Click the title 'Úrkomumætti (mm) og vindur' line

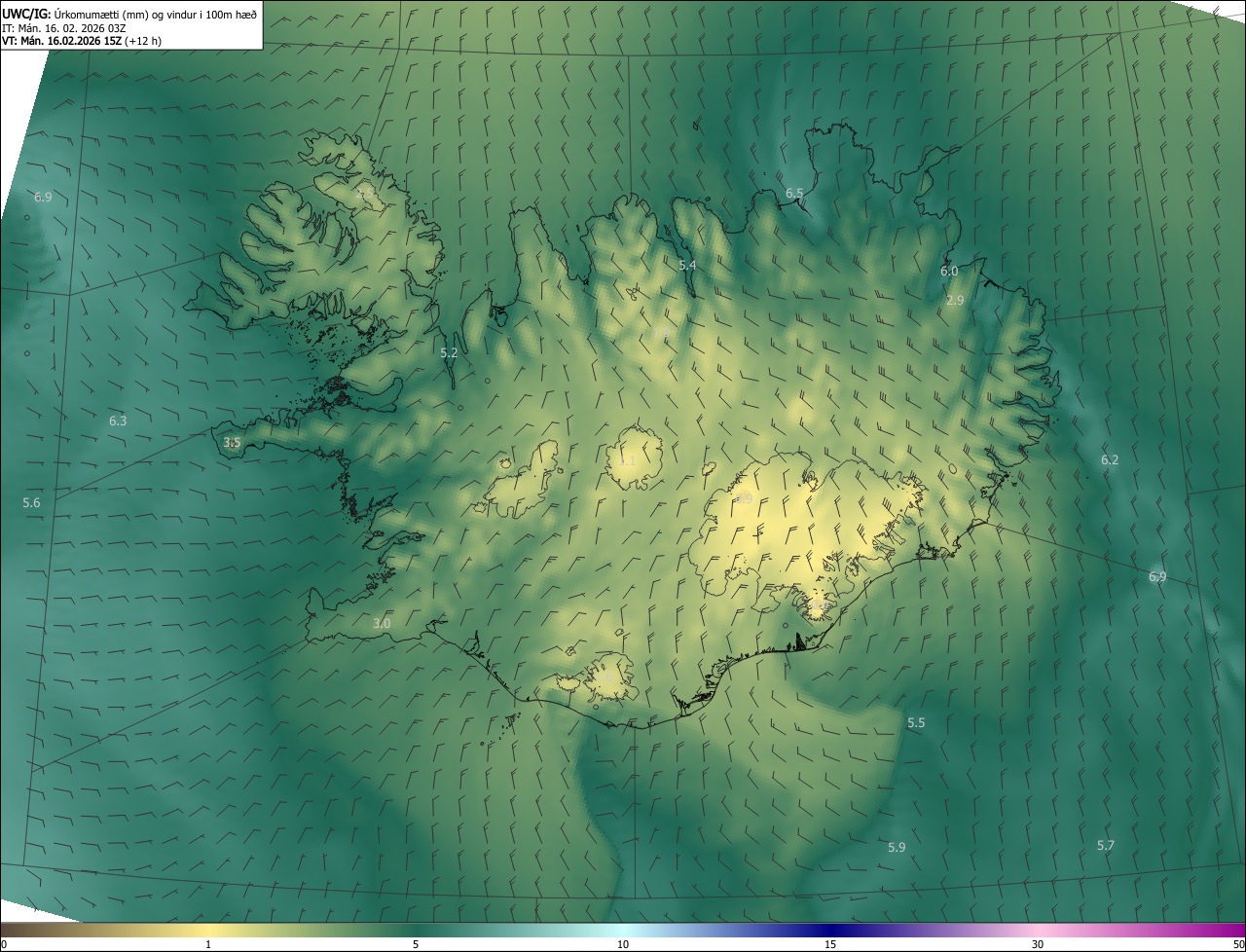click(128, 14)
